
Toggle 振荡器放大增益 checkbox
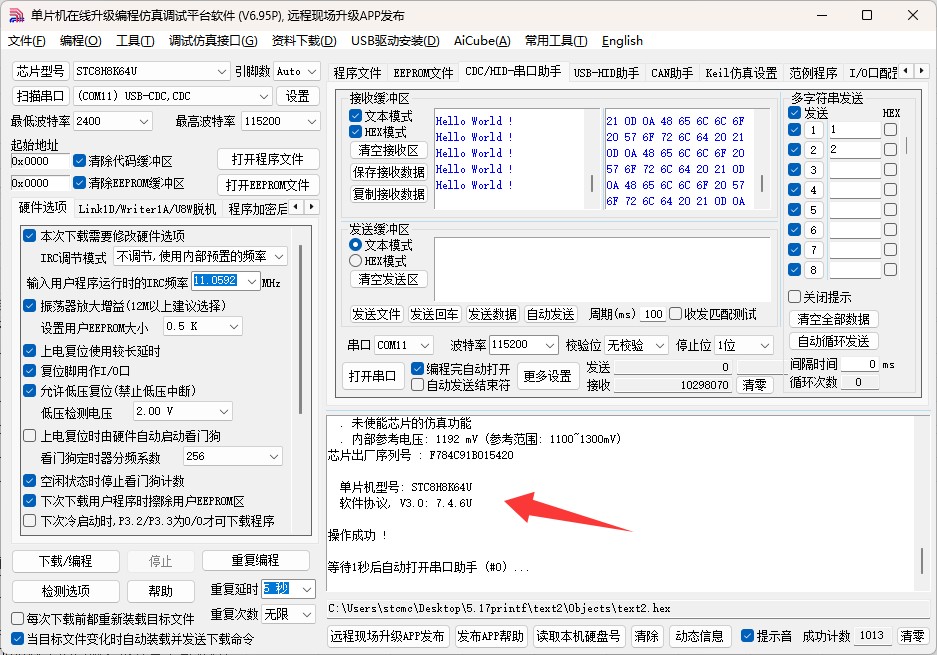(29, 306)
